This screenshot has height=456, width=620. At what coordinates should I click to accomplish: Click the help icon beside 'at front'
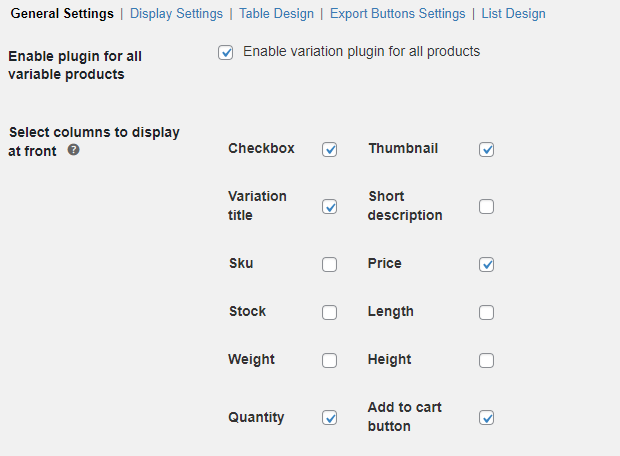point(74,150)
